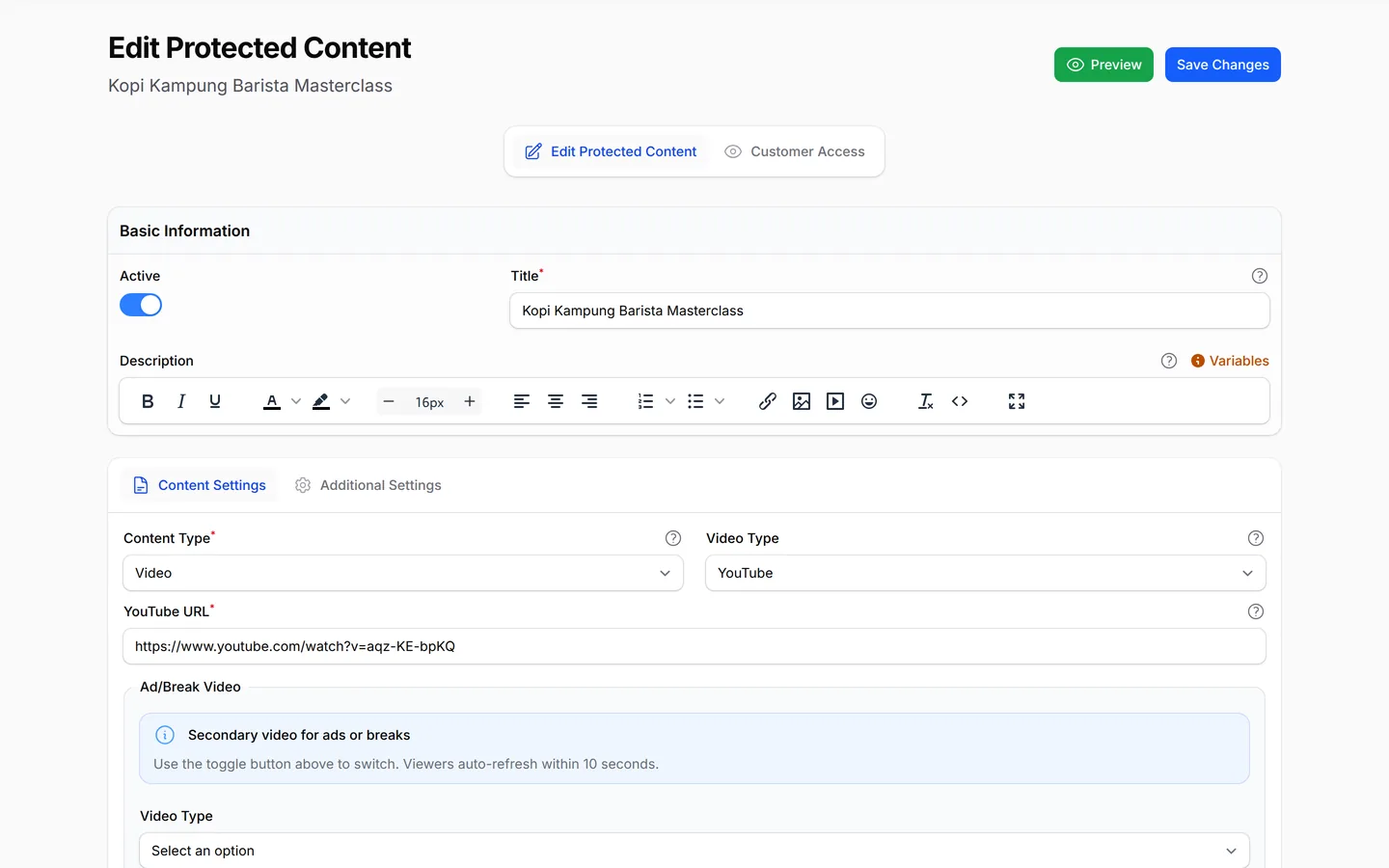Expand bullet list options arrow

click(720, 401)
